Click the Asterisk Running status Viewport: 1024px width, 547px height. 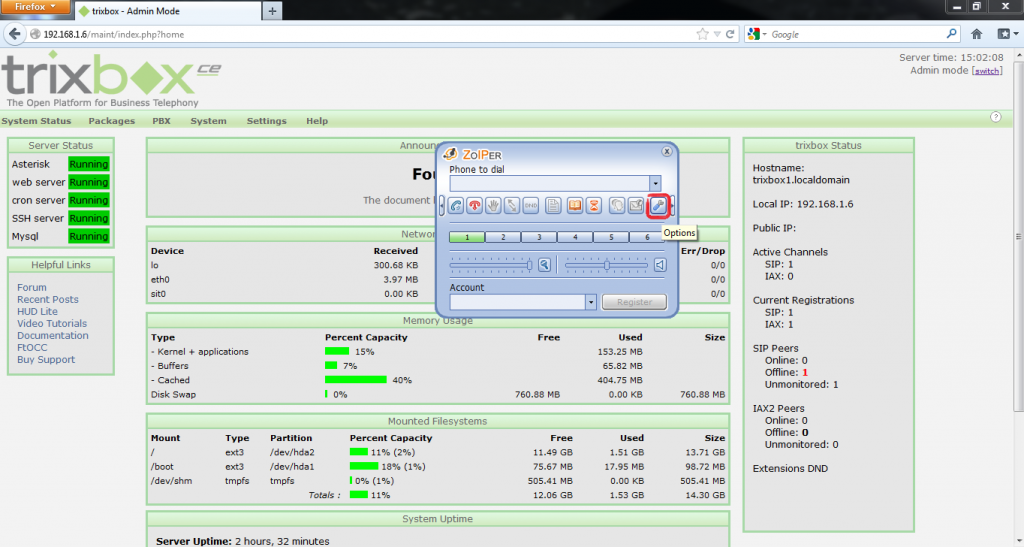(89, 164)
